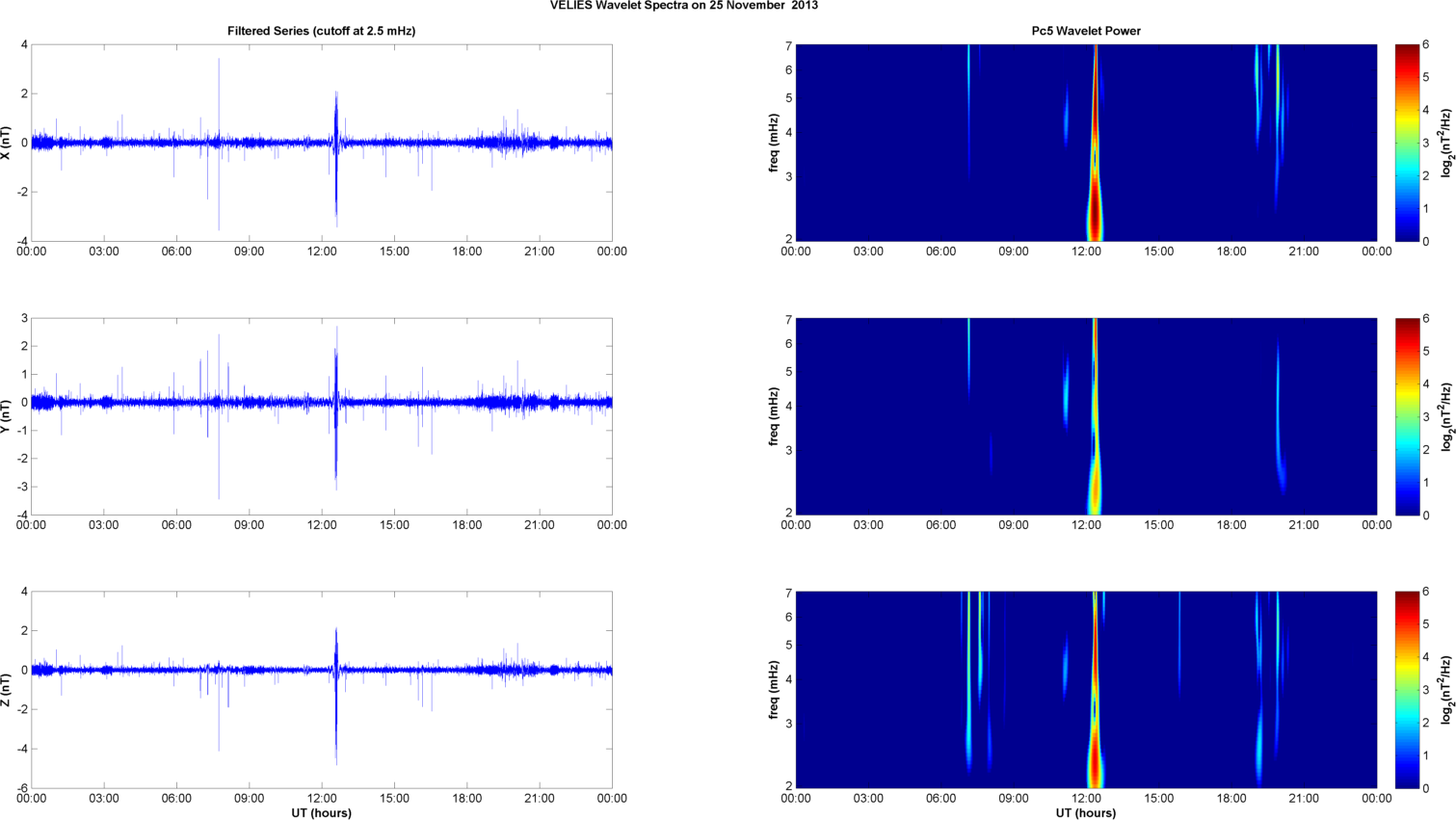Click the Z component filtered time series plot
The image size is (1456, 820).
322,690
